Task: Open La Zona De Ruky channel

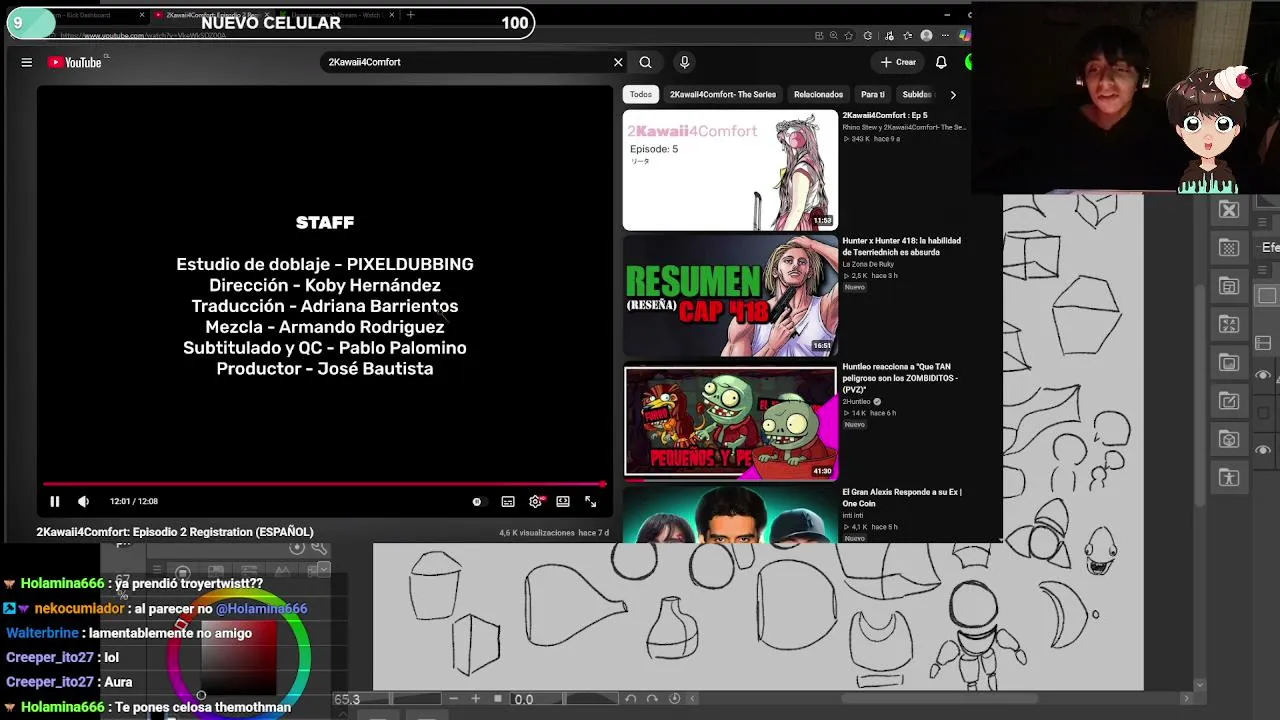Action: [x=870, y=264]
